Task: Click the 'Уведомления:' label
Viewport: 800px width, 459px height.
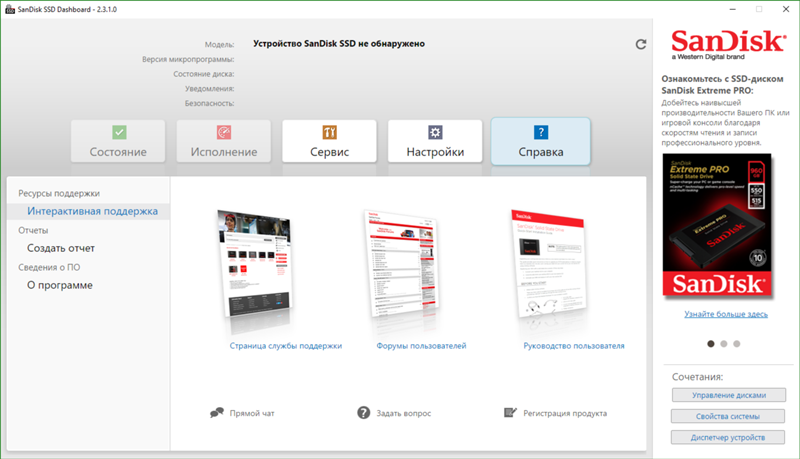Action: pos(210,89)
